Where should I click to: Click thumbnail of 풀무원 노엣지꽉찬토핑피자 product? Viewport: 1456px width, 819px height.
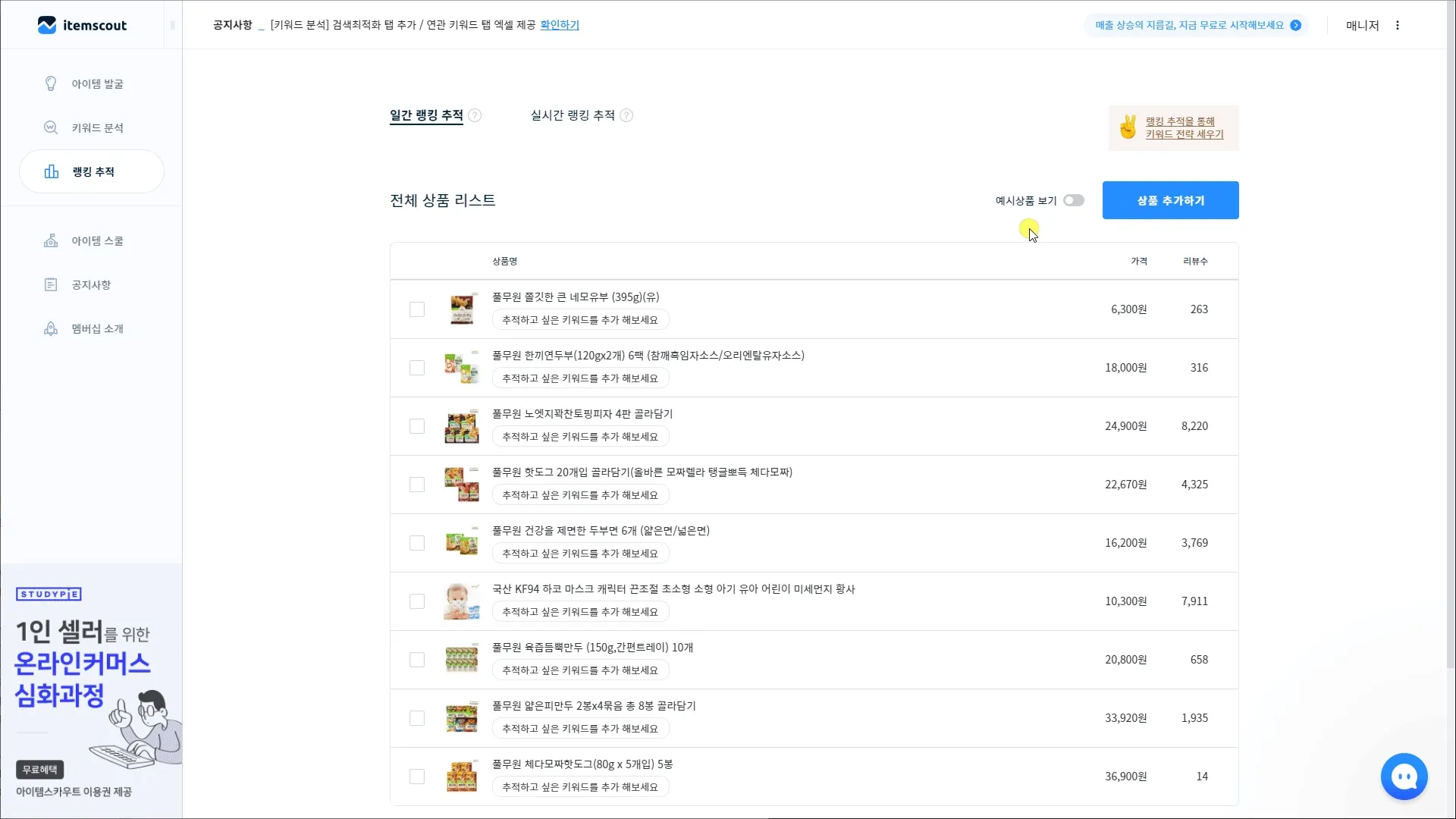462,427
